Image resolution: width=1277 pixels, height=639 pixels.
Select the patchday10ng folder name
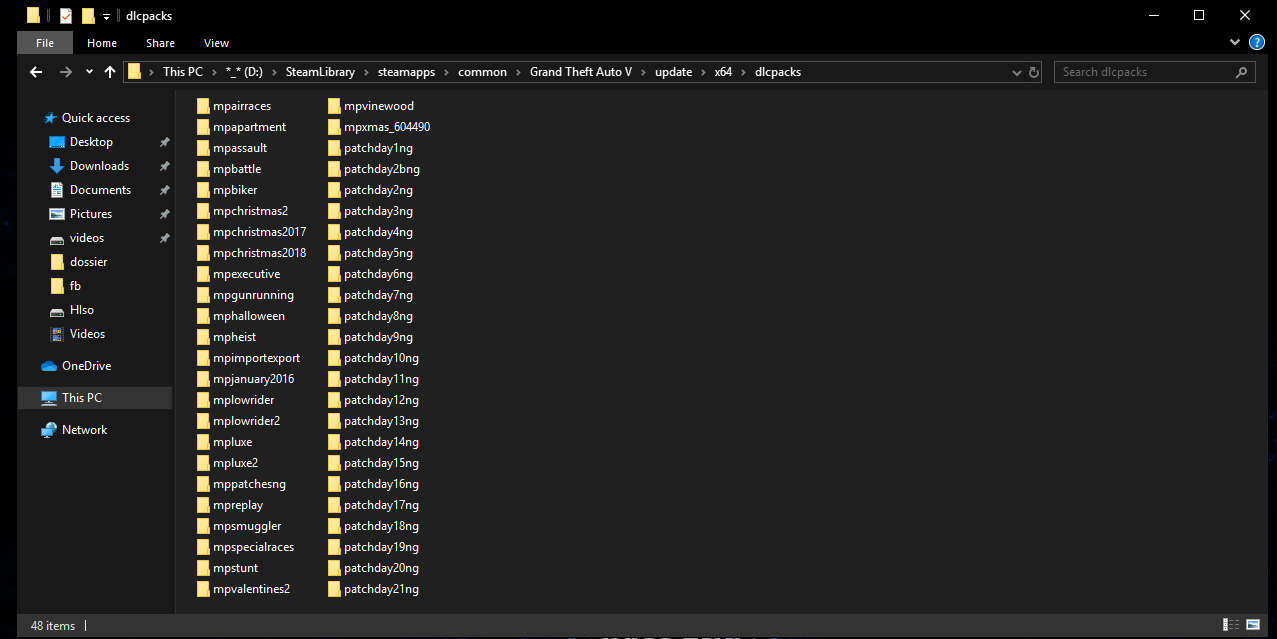381,358
